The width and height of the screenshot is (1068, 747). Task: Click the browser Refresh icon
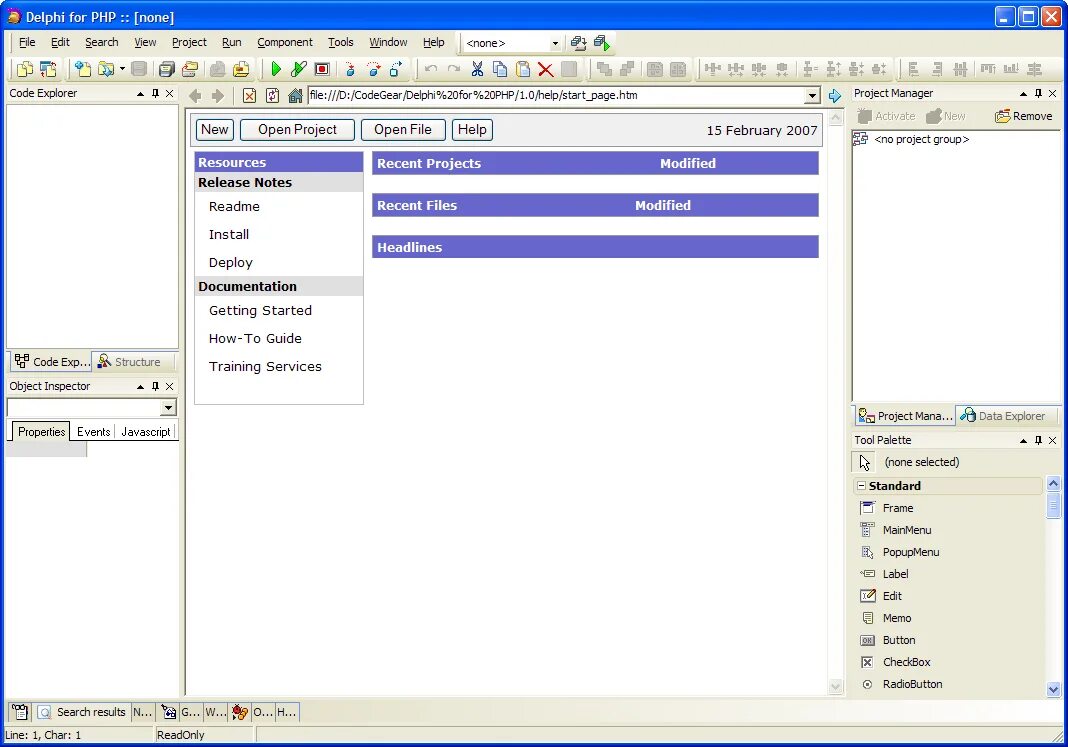[272, 96]
